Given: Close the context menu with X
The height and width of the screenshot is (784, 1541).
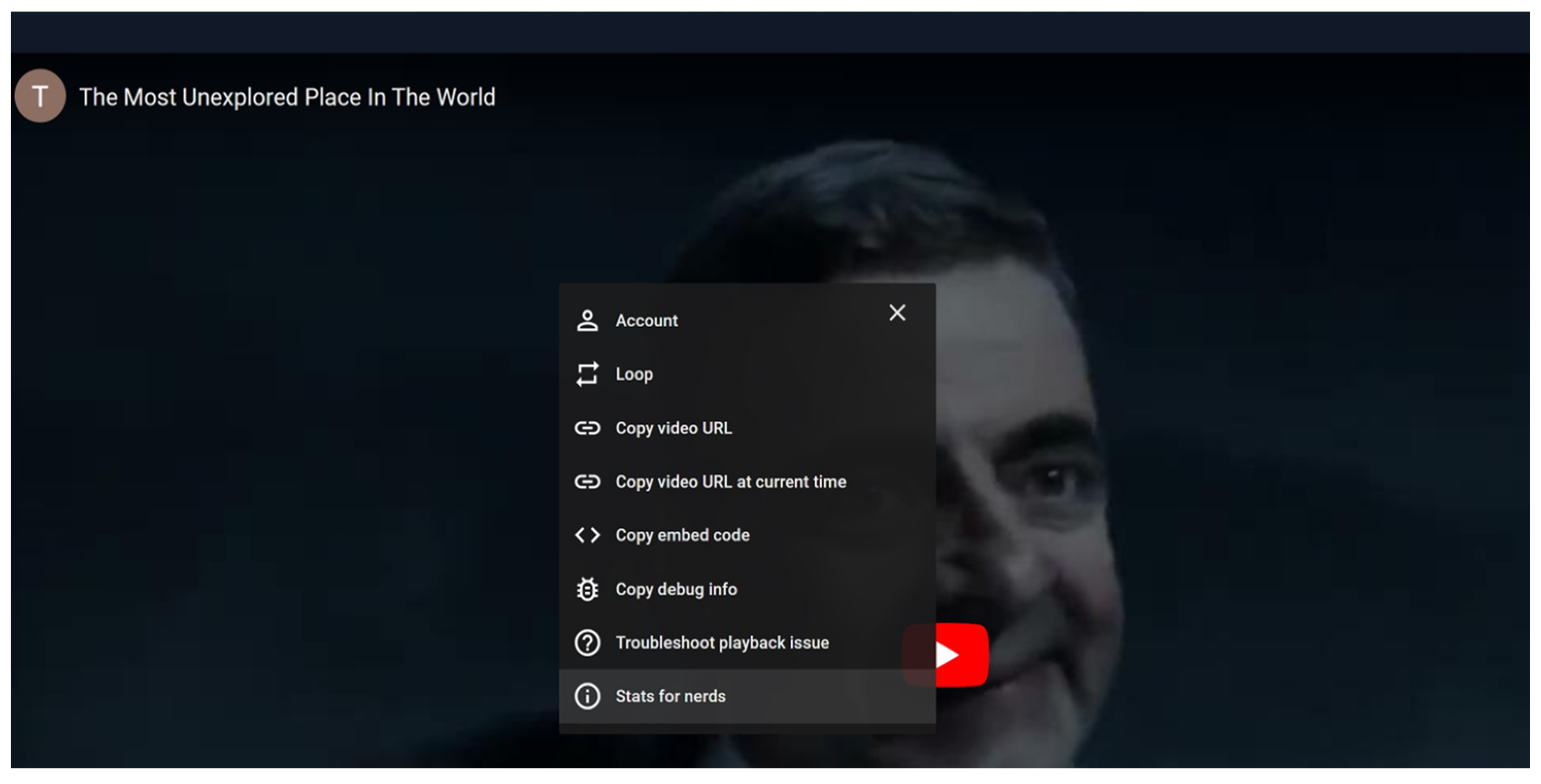Looking at the screenshot, I should point(897,313).
